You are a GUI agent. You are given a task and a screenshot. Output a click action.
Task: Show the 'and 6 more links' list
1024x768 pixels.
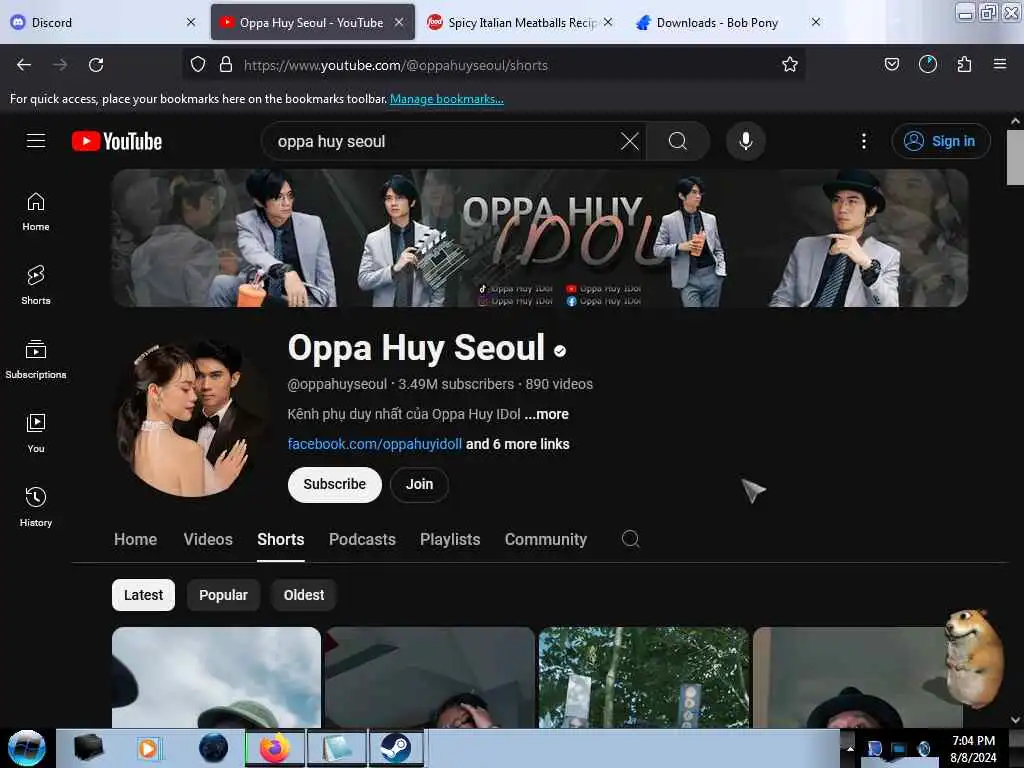[x=517, y=444]
